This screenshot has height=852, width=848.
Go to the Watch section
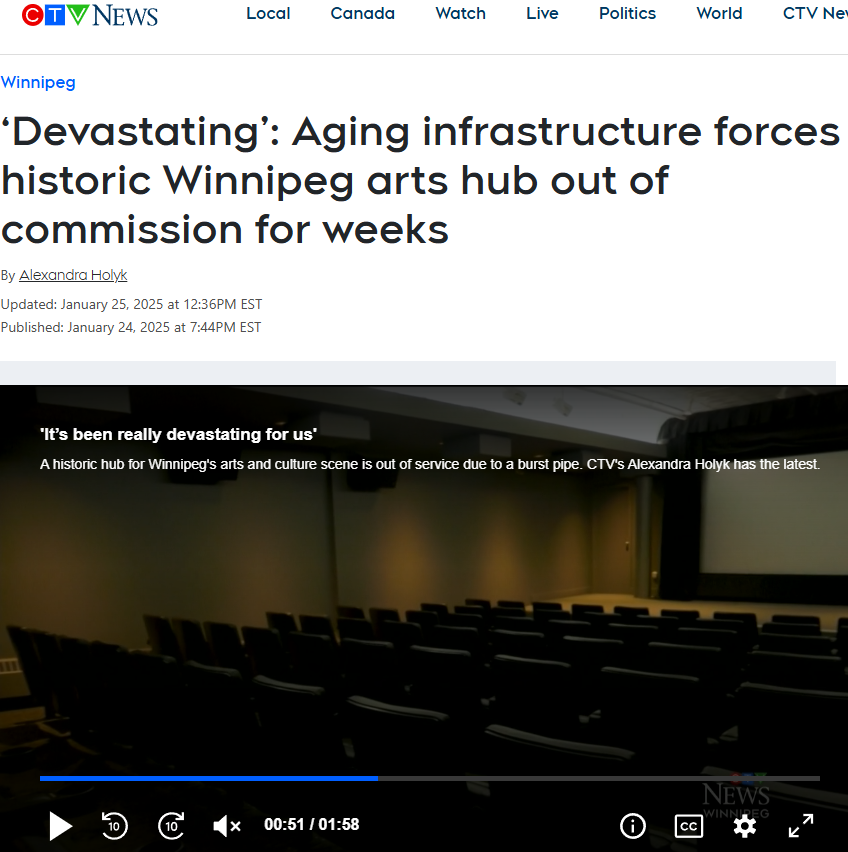click(x=461, y=13)
